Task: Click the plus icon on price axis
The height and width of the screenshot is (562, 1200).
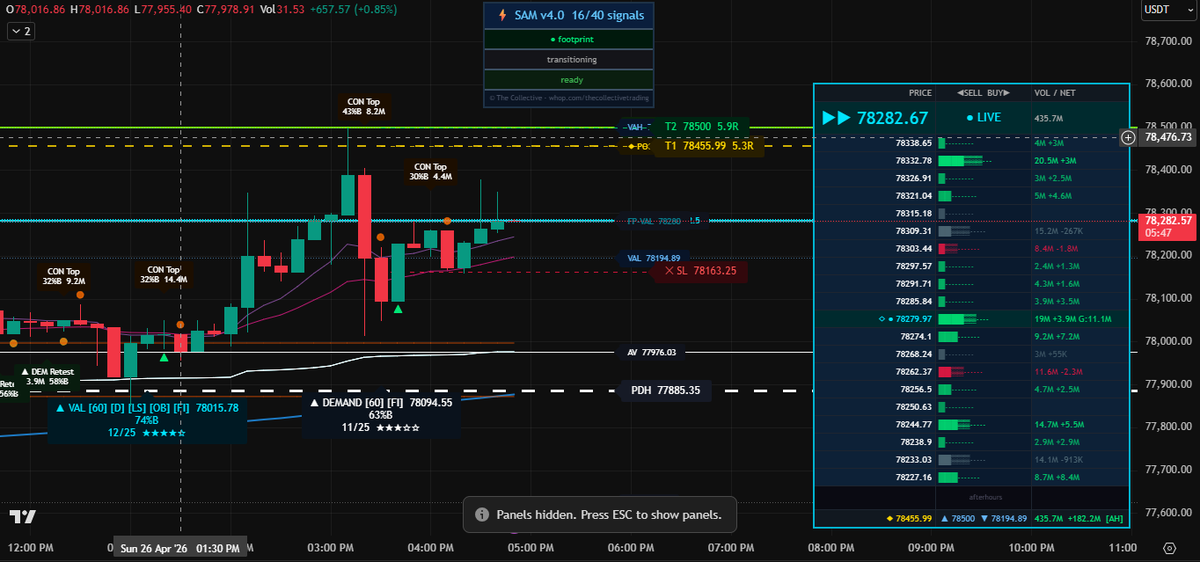Action: click(x=1128, y=137)
